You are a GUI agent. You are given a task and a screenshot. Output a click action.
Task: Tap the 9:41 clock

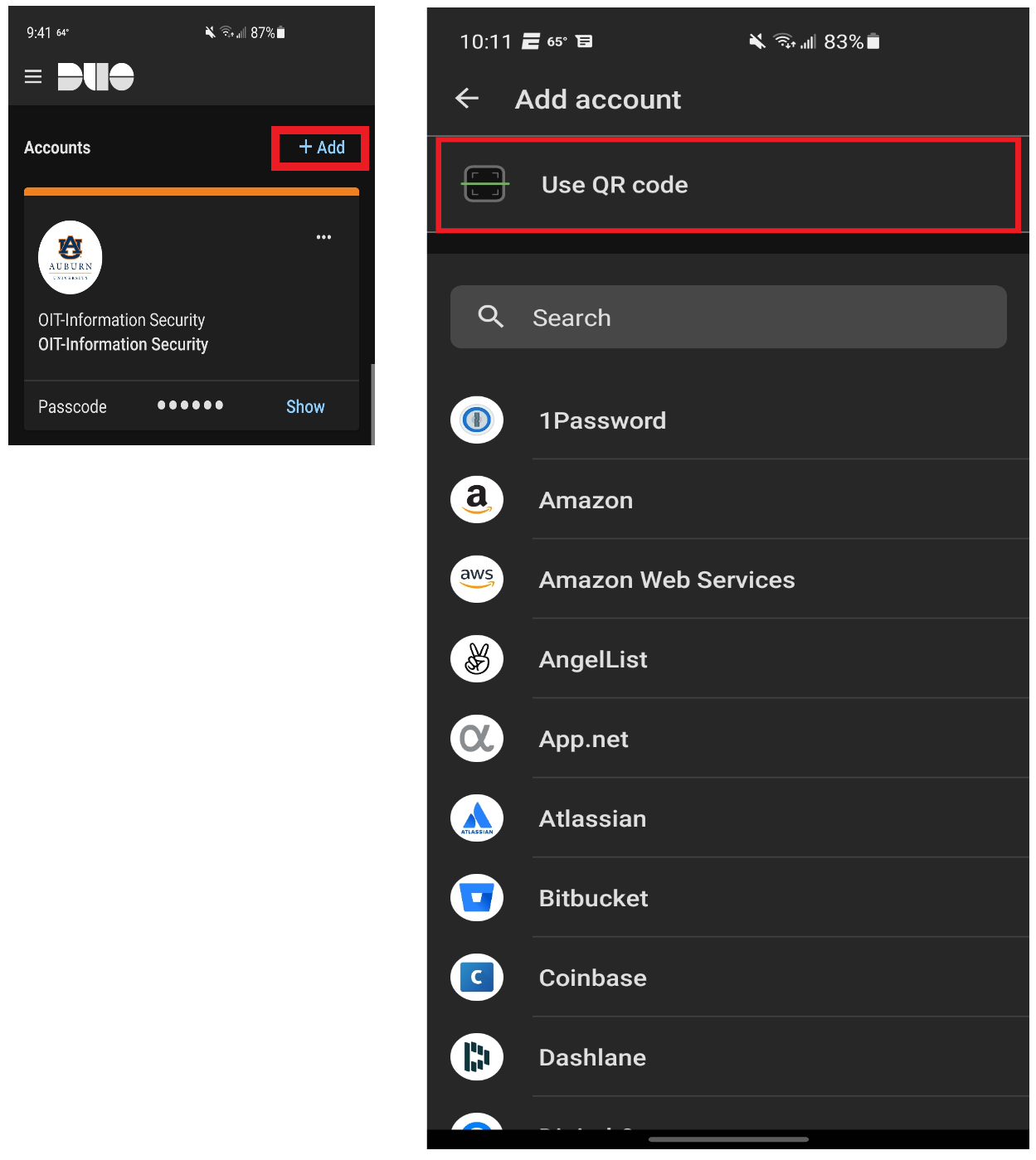39,32
